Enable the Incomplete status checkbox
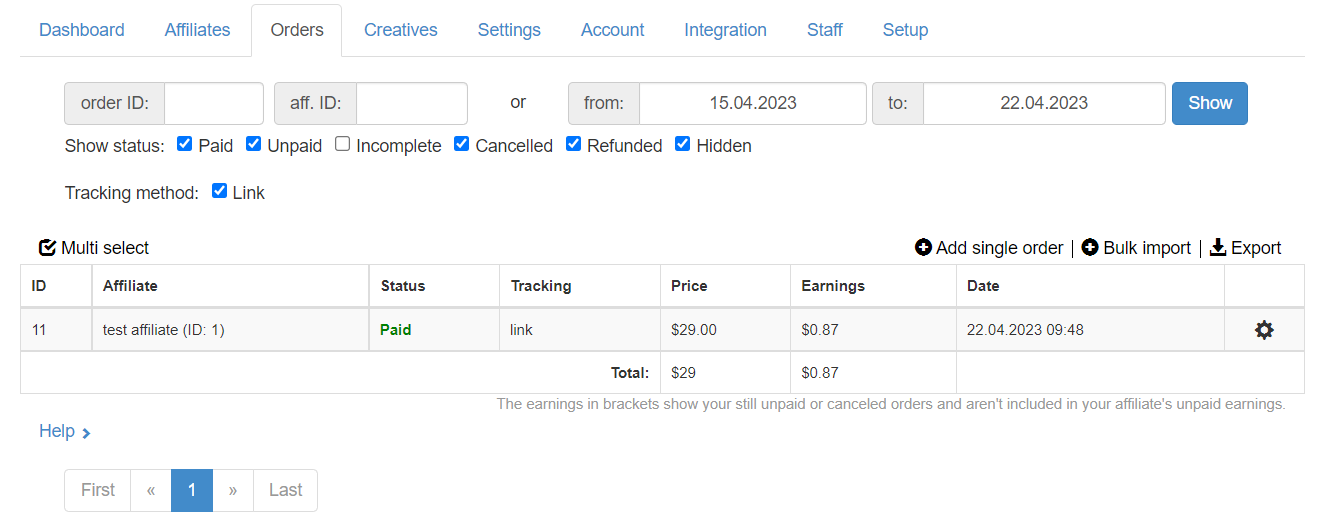Image resolution: width=1321 pixels, height=515 pixels. [342, 144]
